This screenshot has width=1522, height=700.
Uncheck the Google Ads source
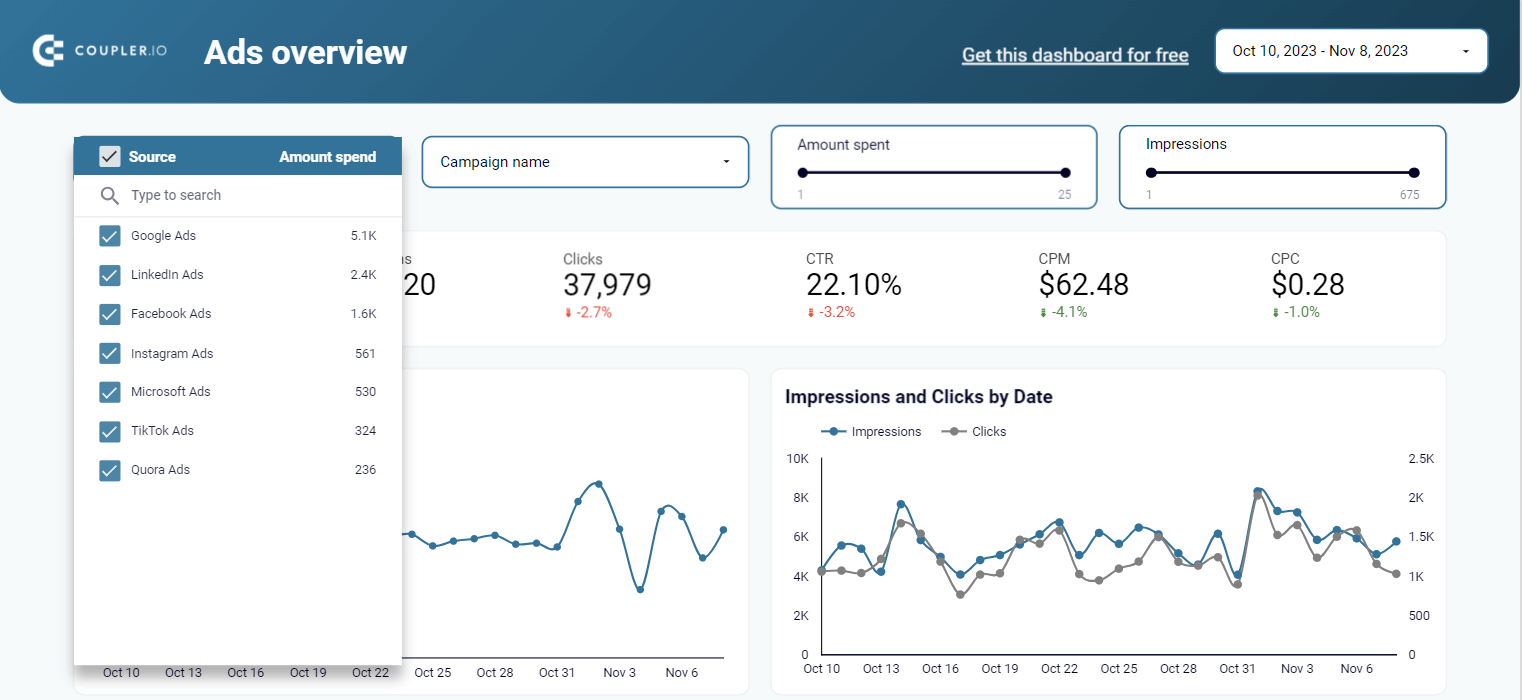tap(110, 235)
